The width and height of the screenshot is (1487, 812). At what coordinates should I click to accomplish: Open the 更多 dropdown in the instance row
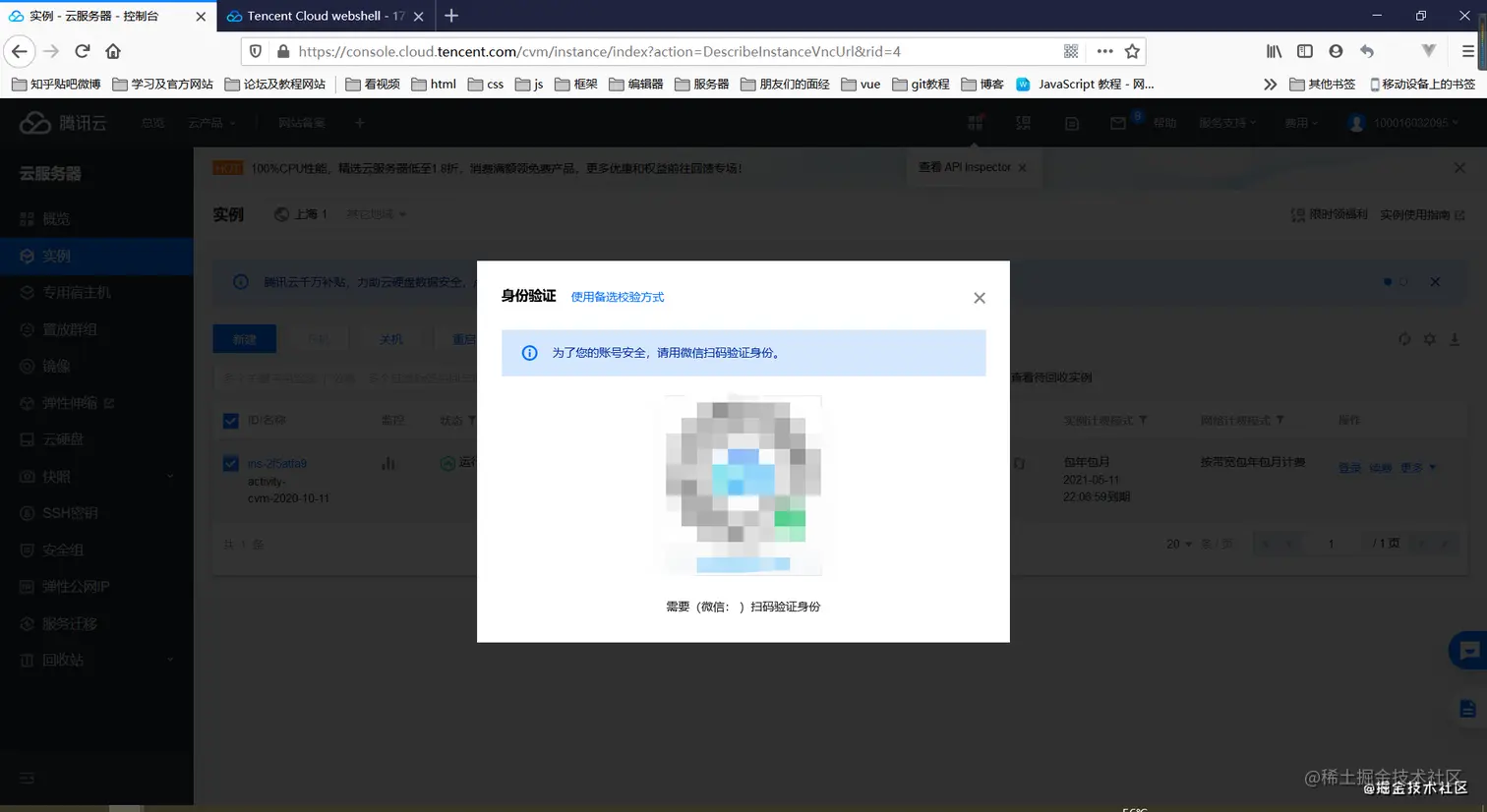(x=1418, y=468)
